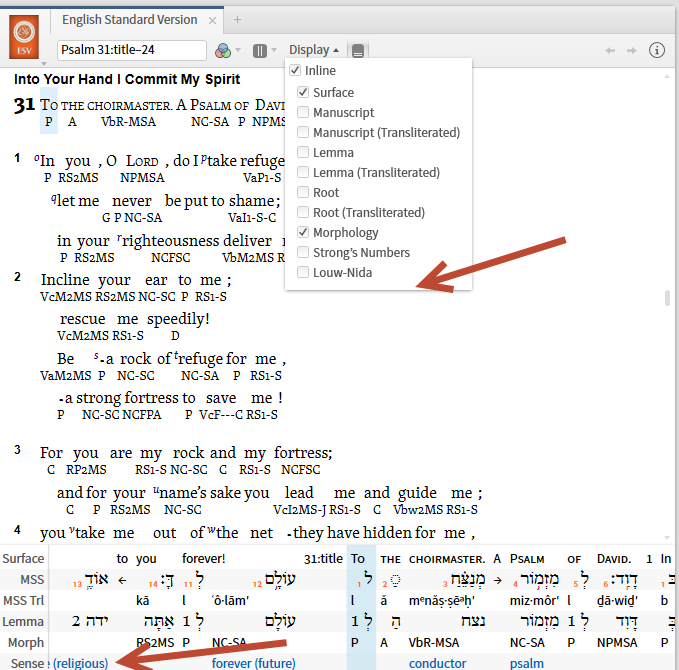Open the visual filters icon

[x=223, y=51]
